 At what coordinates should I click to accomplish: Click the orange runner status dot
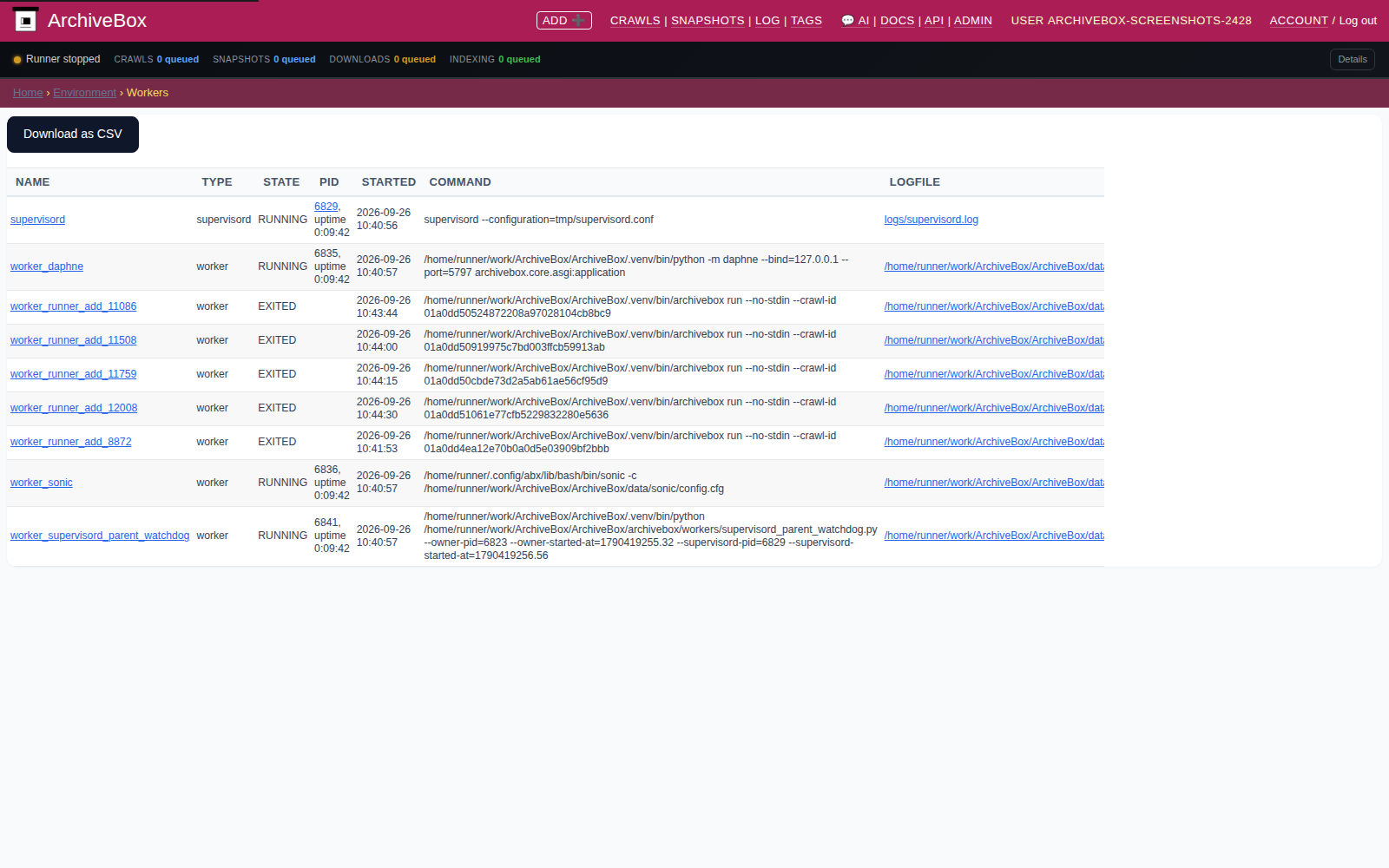pos(17,60)
